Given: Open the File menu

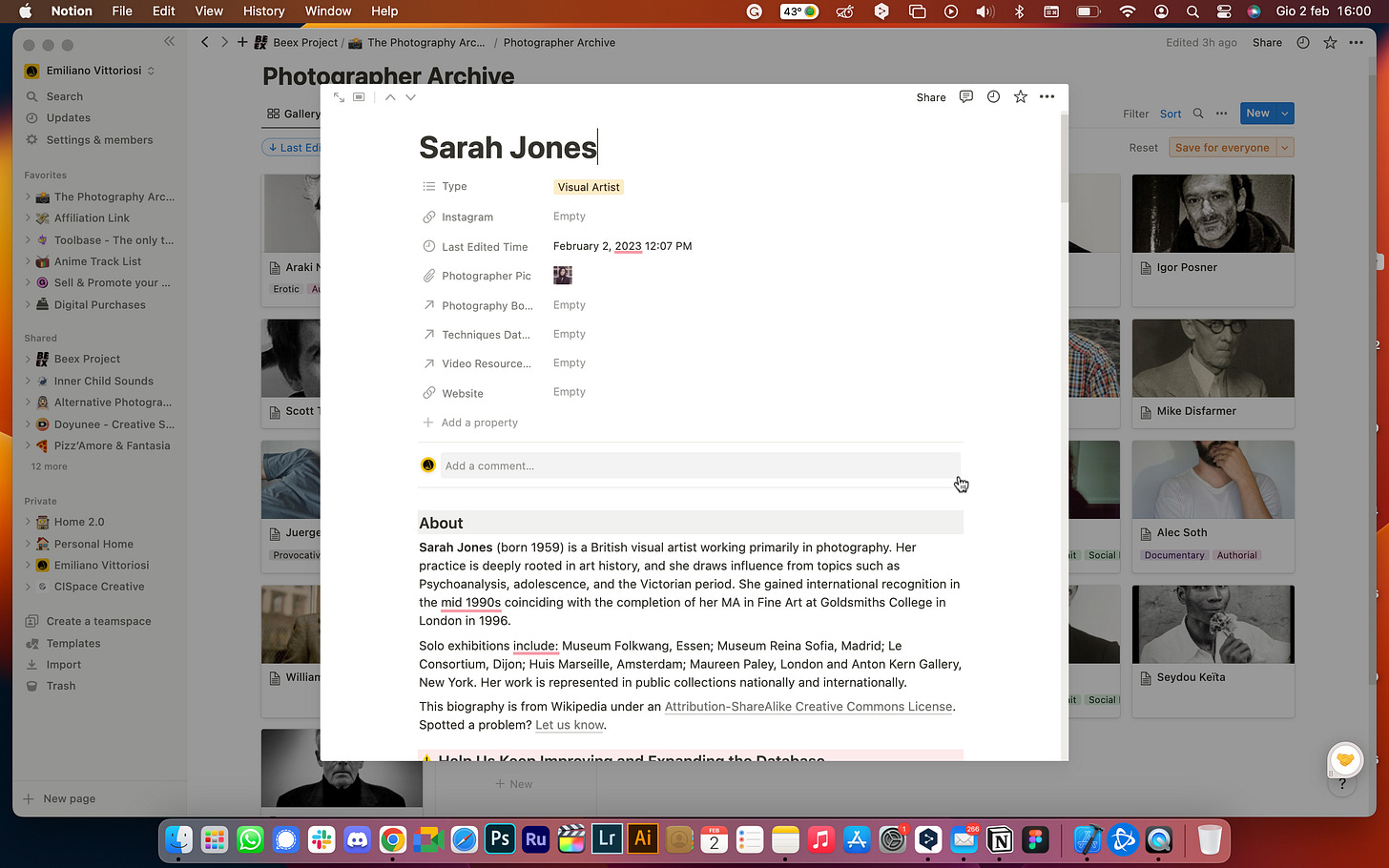Looking at the screenshot, I should tap(122, 11).
